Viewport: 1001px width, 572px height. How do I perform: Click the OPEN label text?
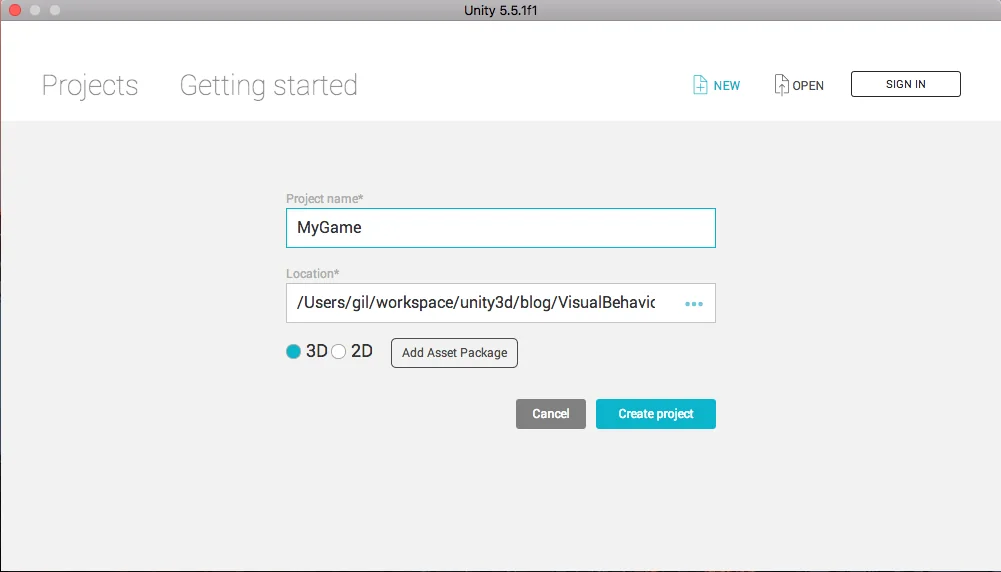coord(808,86)
